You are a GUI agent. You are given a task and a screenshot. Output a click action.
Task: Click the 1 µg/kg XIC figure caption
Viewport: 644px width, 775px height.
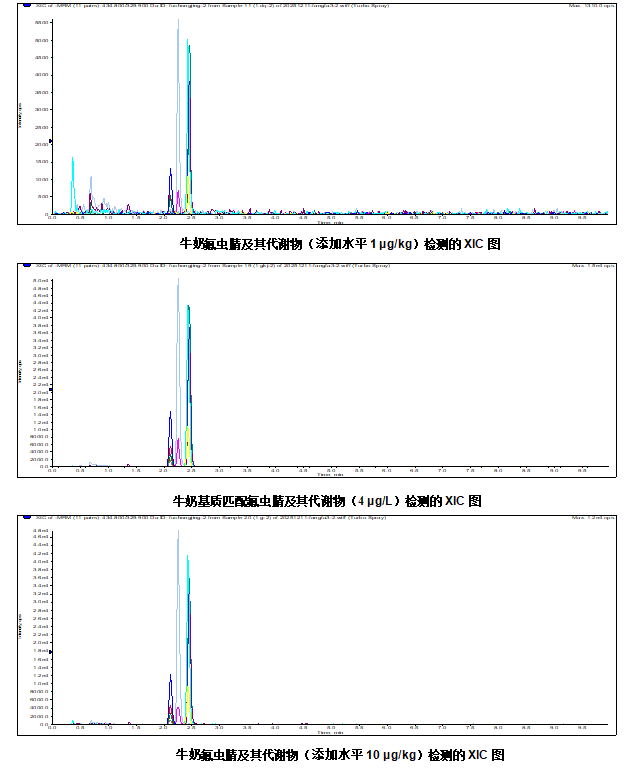339,243
